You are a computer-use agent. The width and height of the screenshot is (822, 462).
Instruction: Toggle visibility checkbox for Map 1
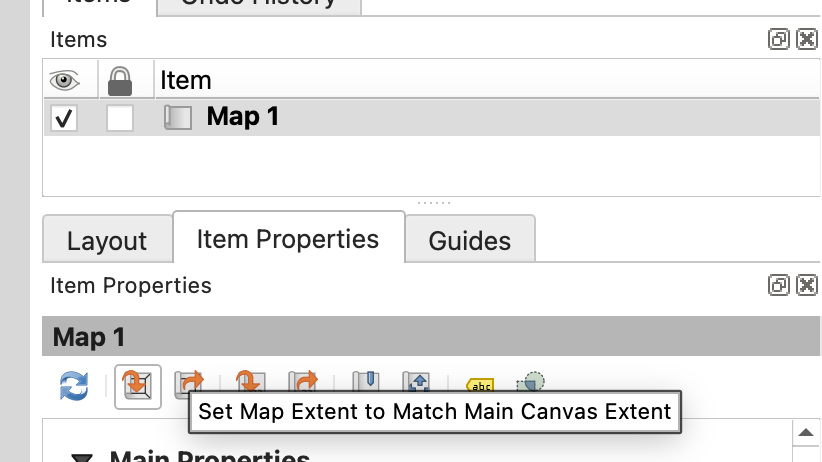click(x=64, y=118)
